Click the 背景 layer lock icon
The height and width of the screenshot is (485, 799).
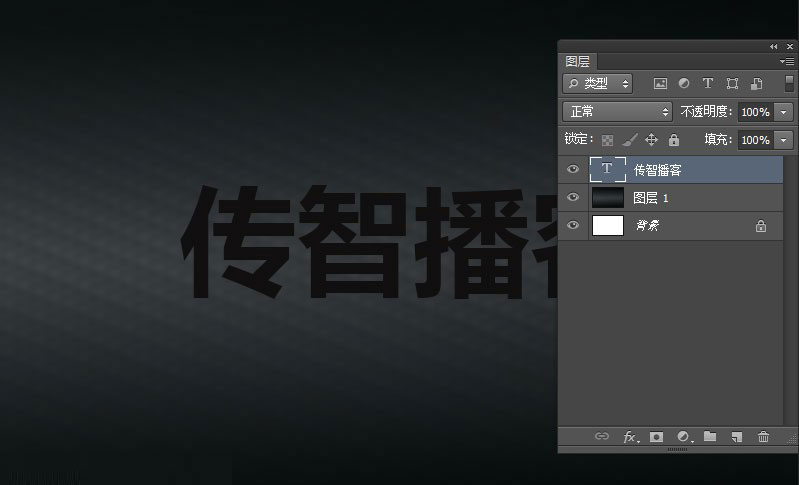point(761,226)
